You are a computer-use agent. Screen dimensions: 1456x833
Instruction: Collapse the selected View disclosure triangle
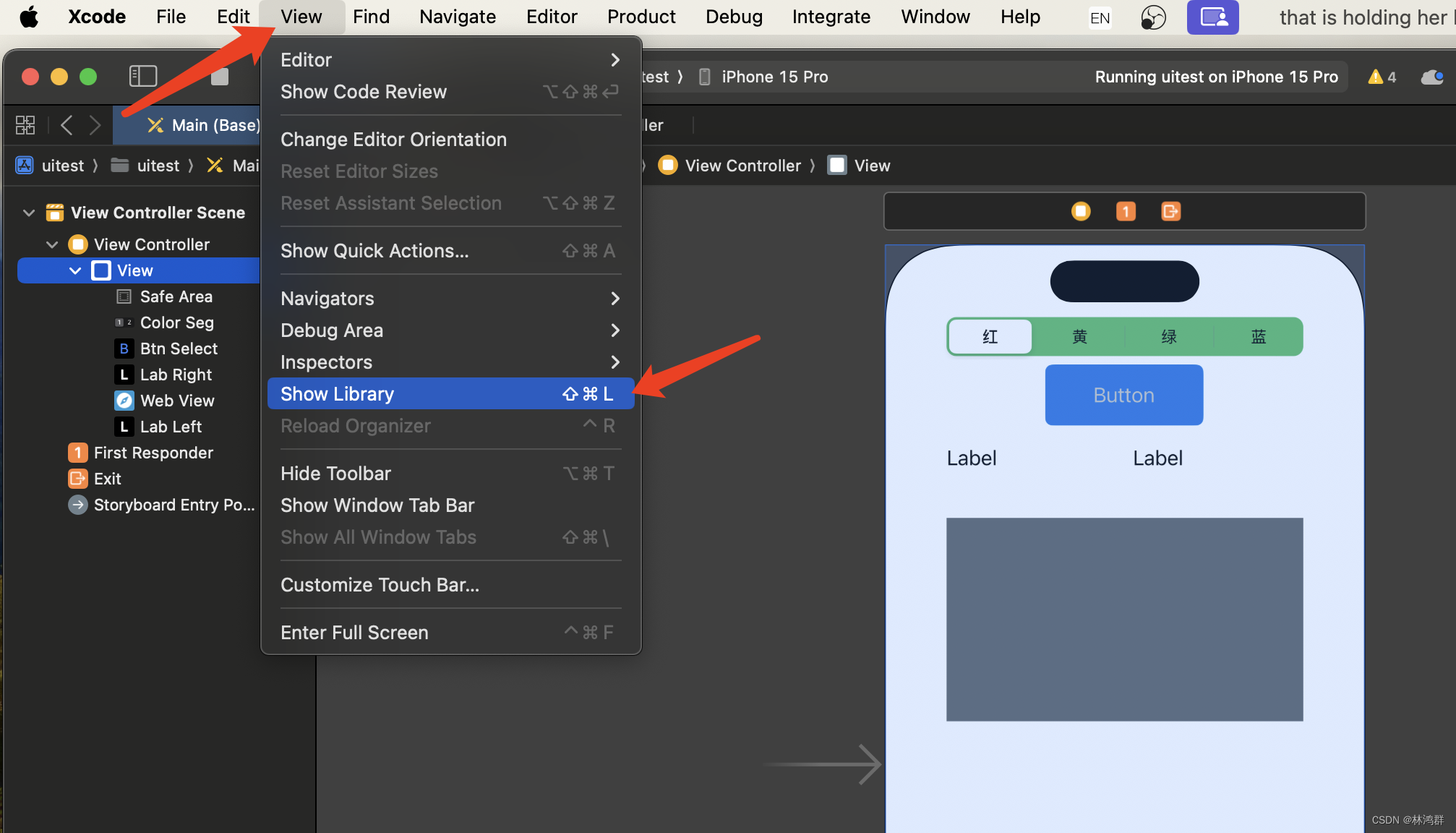pyautogui.click(x=75, y=270)
